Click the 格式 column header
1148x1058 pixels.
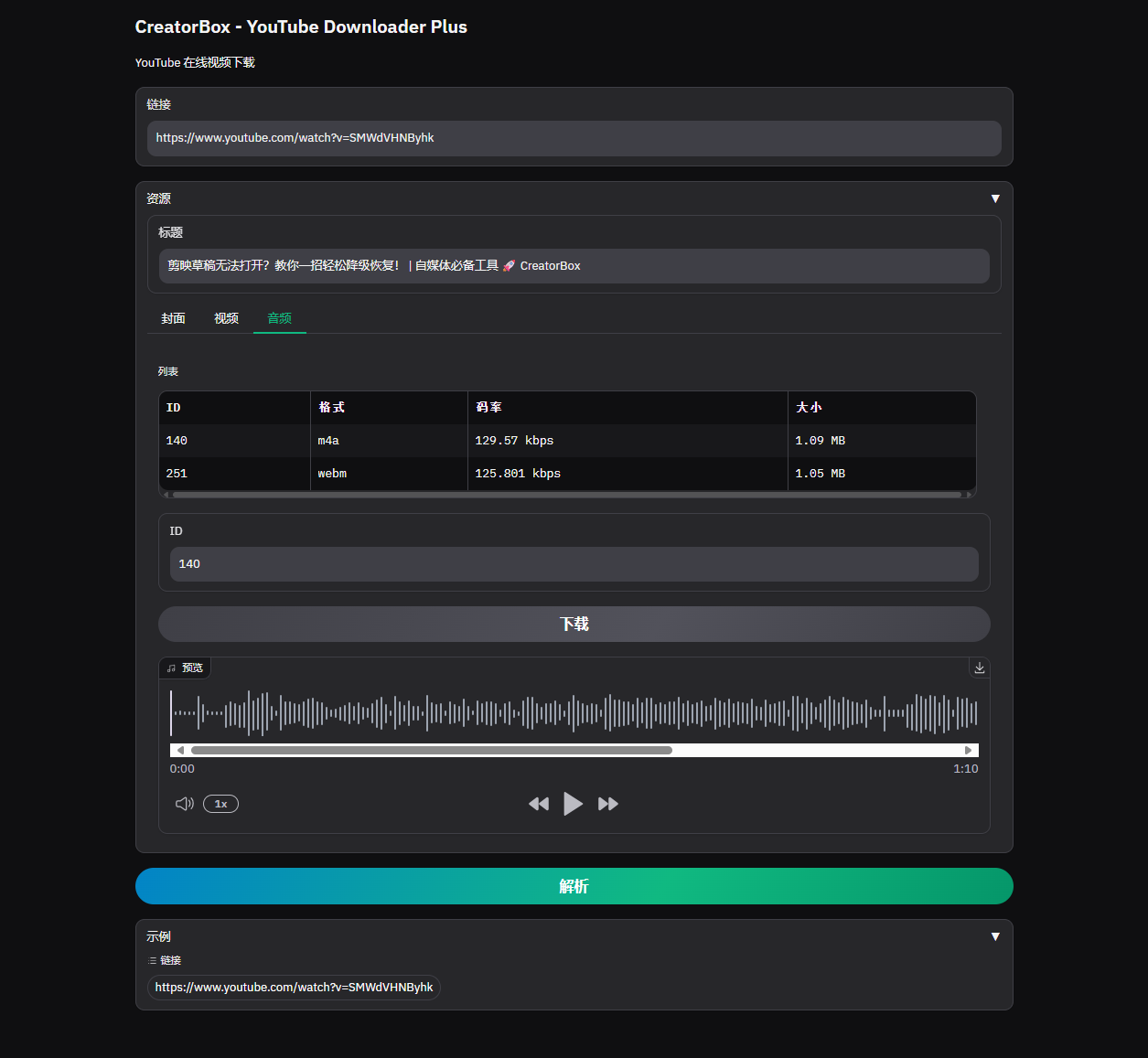(390, 408)
